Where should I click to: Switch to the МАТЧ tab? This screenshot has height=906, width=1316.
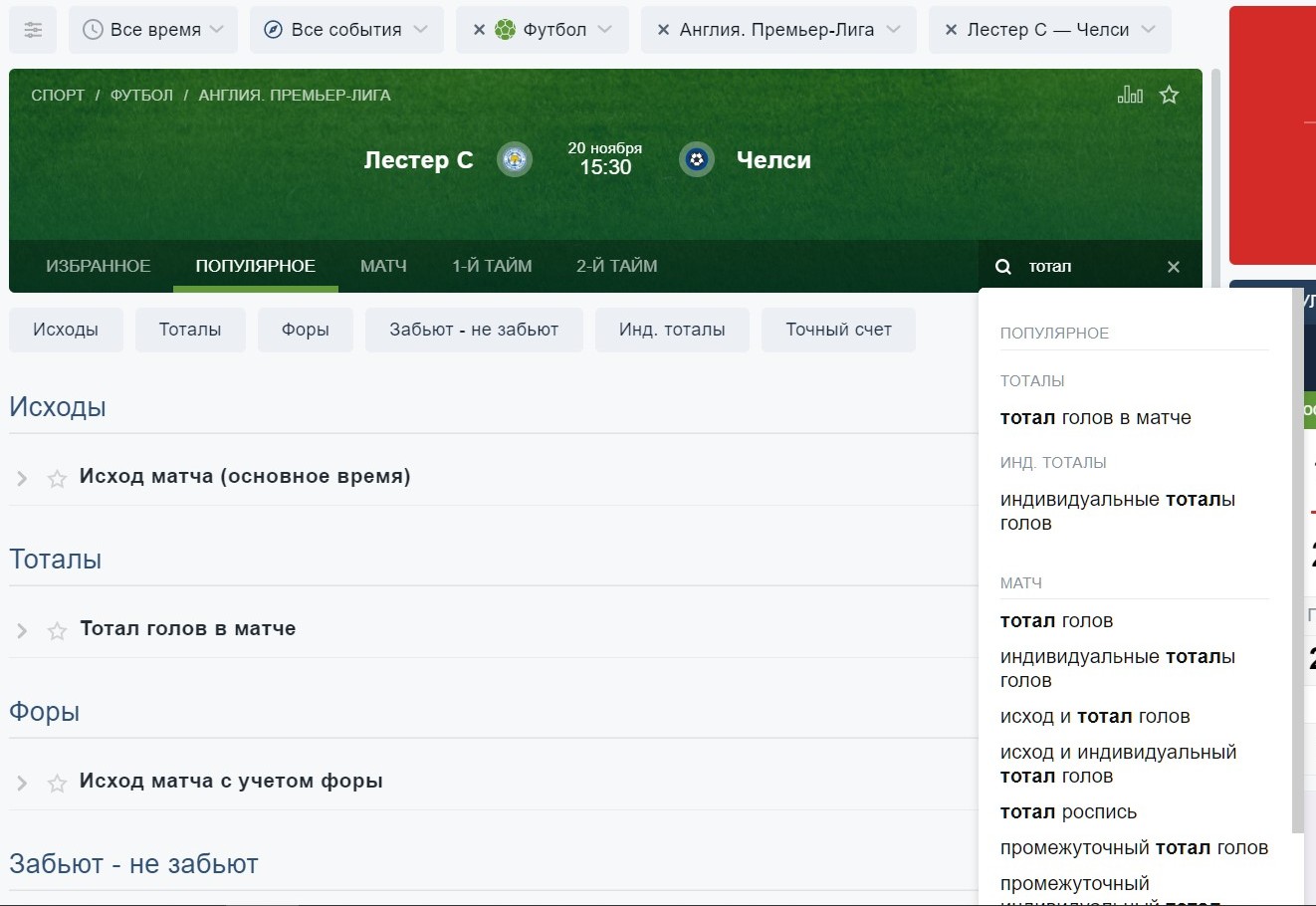pyautogui.click(x=383, y=267)
